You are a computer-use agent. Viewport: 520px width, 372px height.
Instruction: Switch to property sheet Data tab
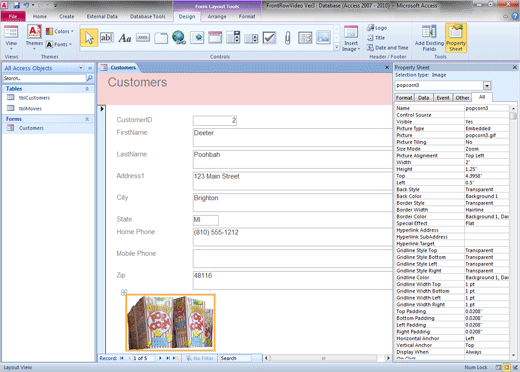(x=423, y=98)
